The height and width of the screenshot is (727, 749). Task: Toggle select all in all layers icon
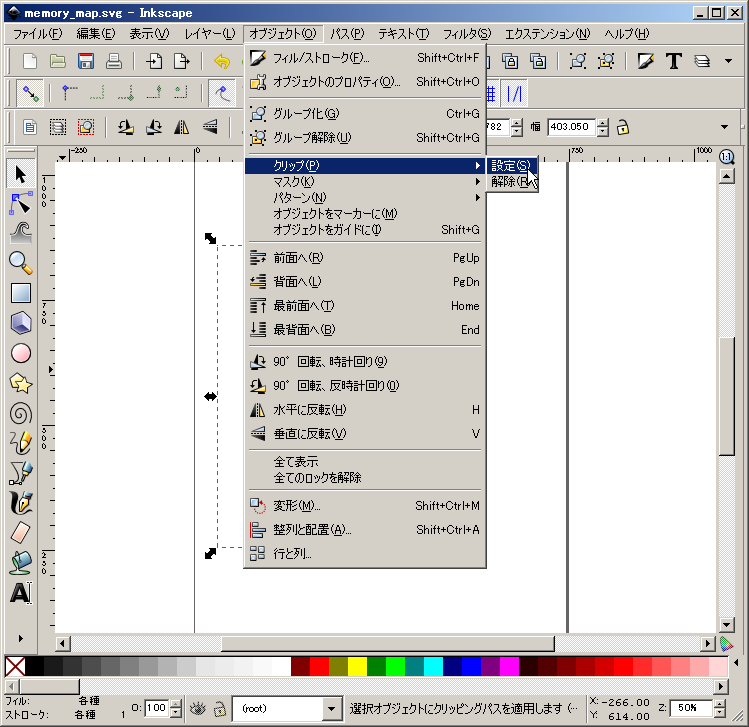(x=58, y=127)
